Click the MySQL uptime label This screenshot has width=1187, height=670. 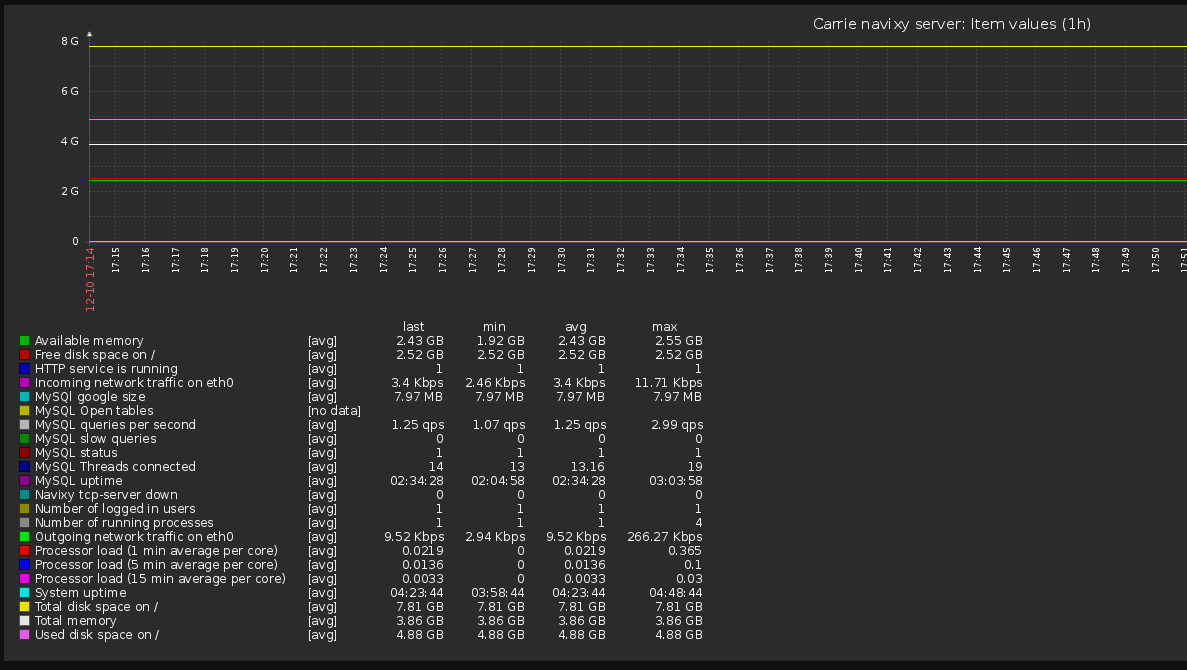78,481
